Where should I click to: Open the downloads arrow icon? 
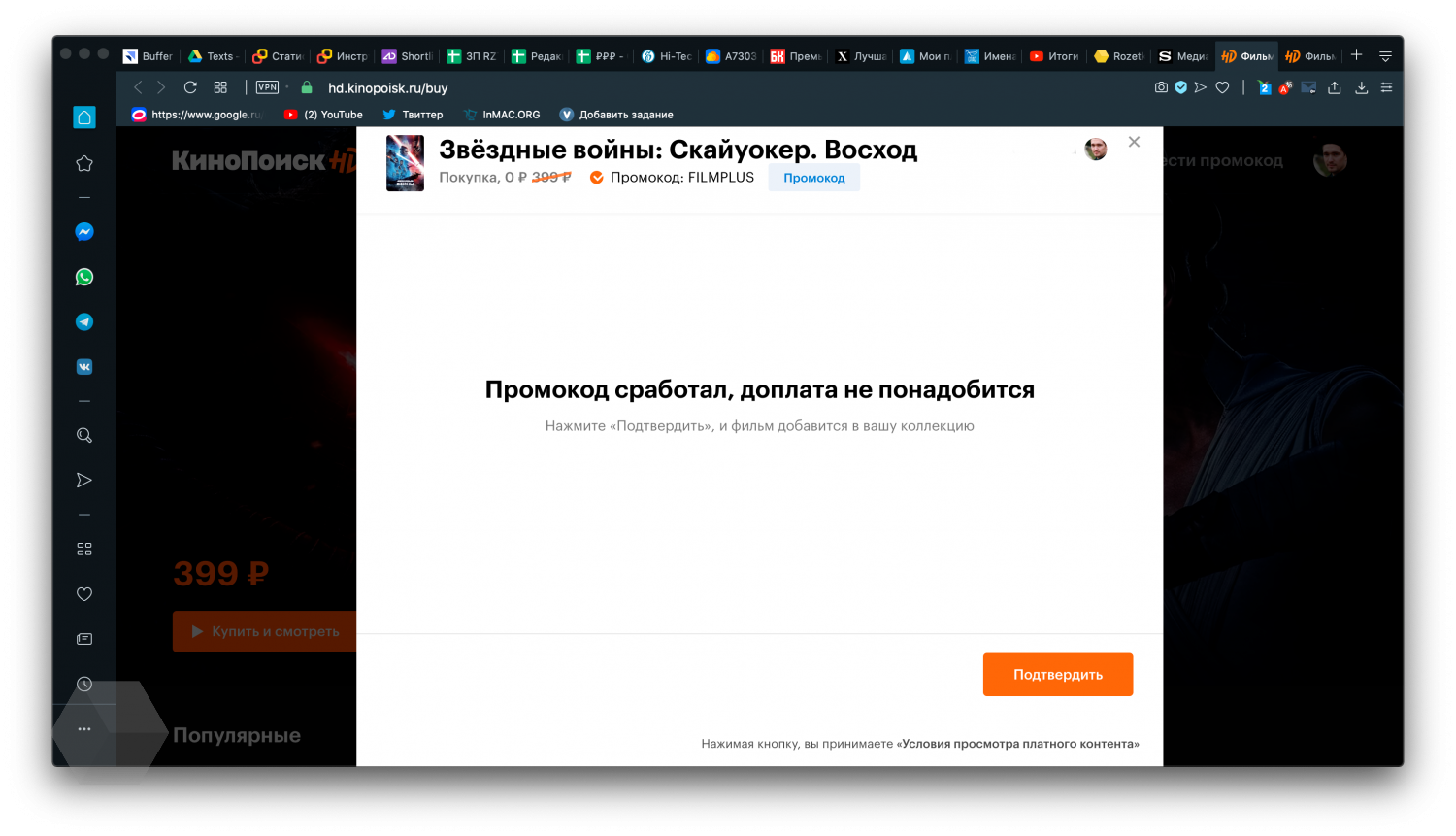1362,87
